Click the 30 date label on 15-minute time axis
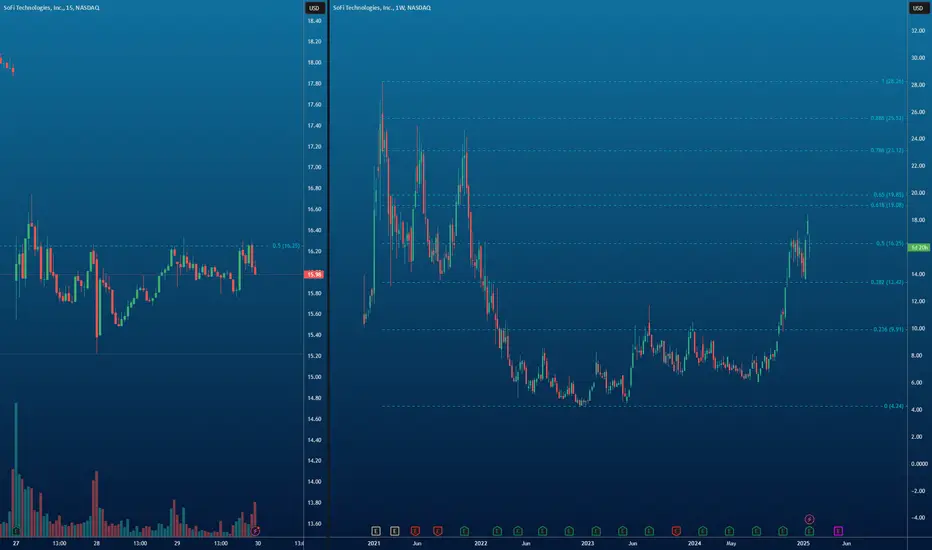Screen dimensions: 932x550 257,543
